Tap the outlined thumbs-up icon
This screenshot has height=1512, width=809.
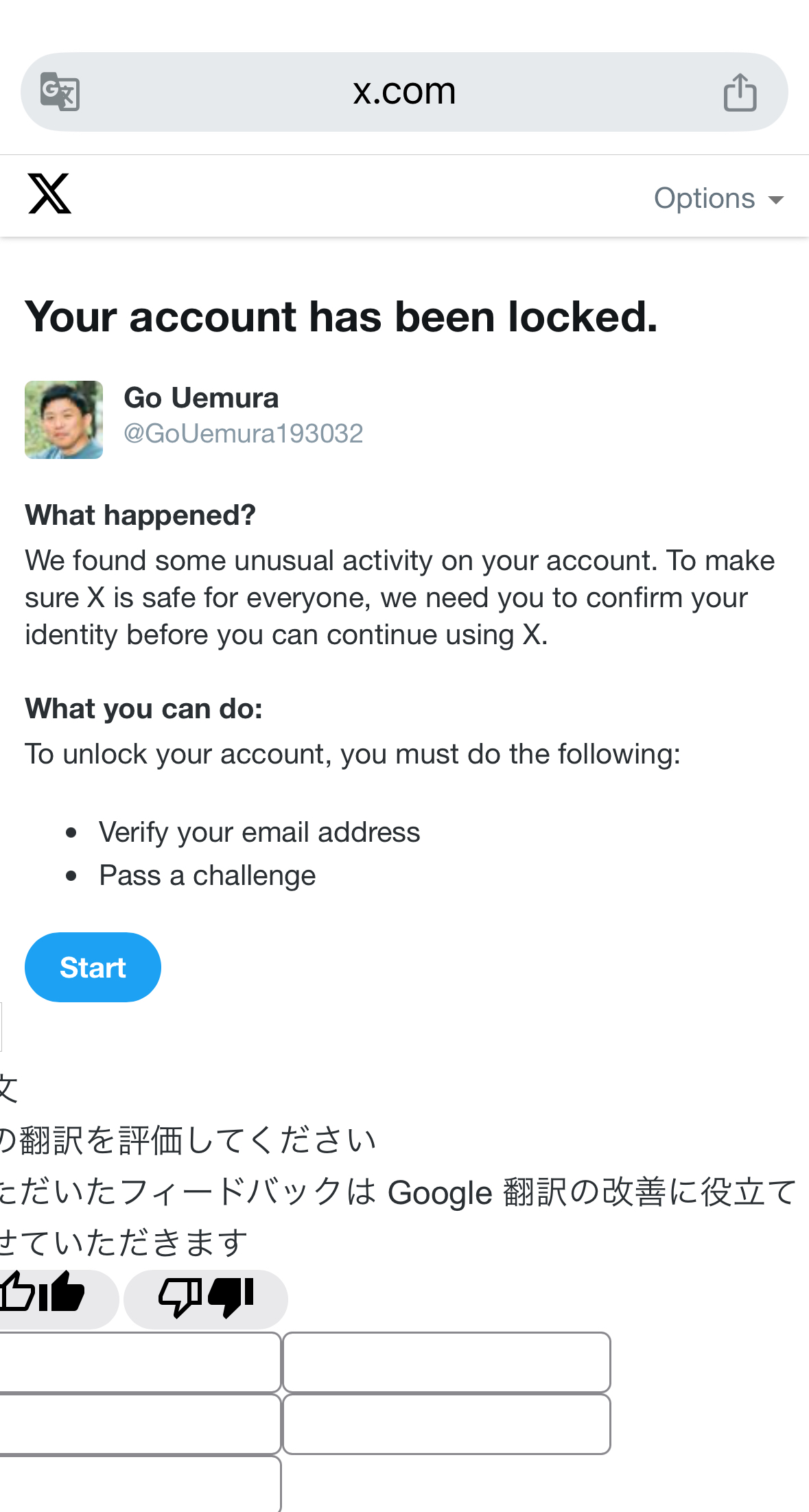click(x=16, y=1292)
